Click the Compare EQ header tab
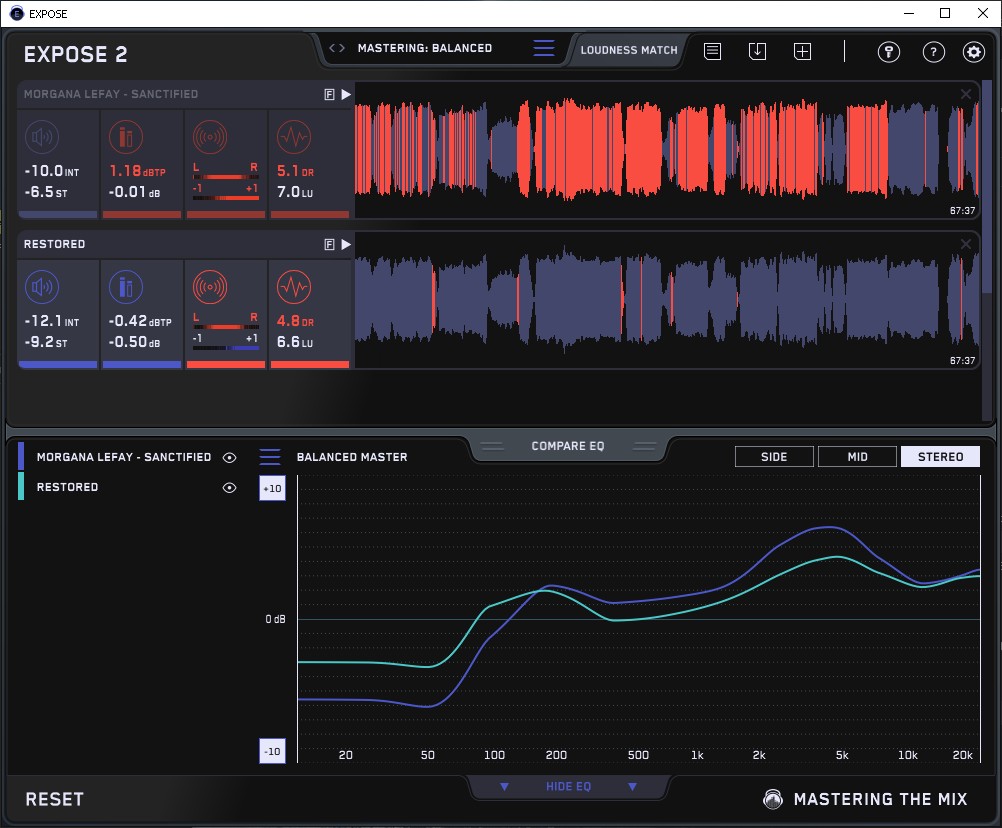Viewport: 1002px width, 828px height. (567, 446)
